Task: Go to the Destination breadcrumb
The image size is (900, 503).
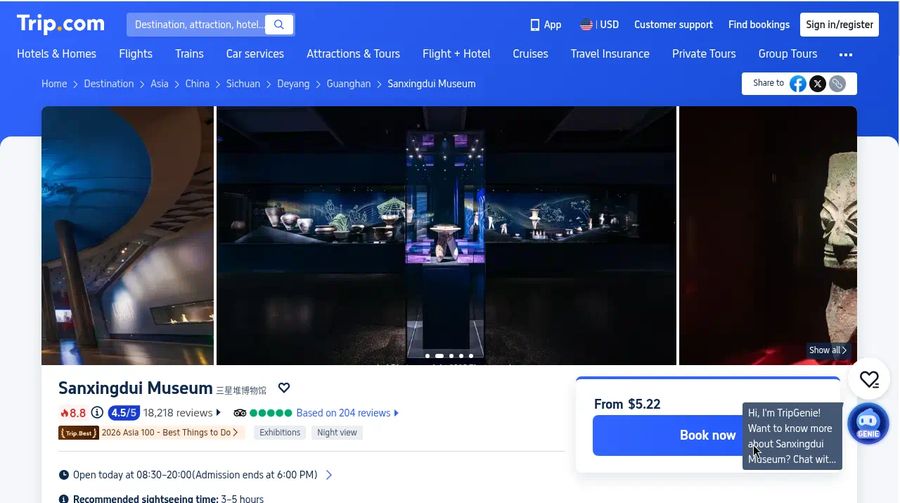Action: click(x=108, y=84)
